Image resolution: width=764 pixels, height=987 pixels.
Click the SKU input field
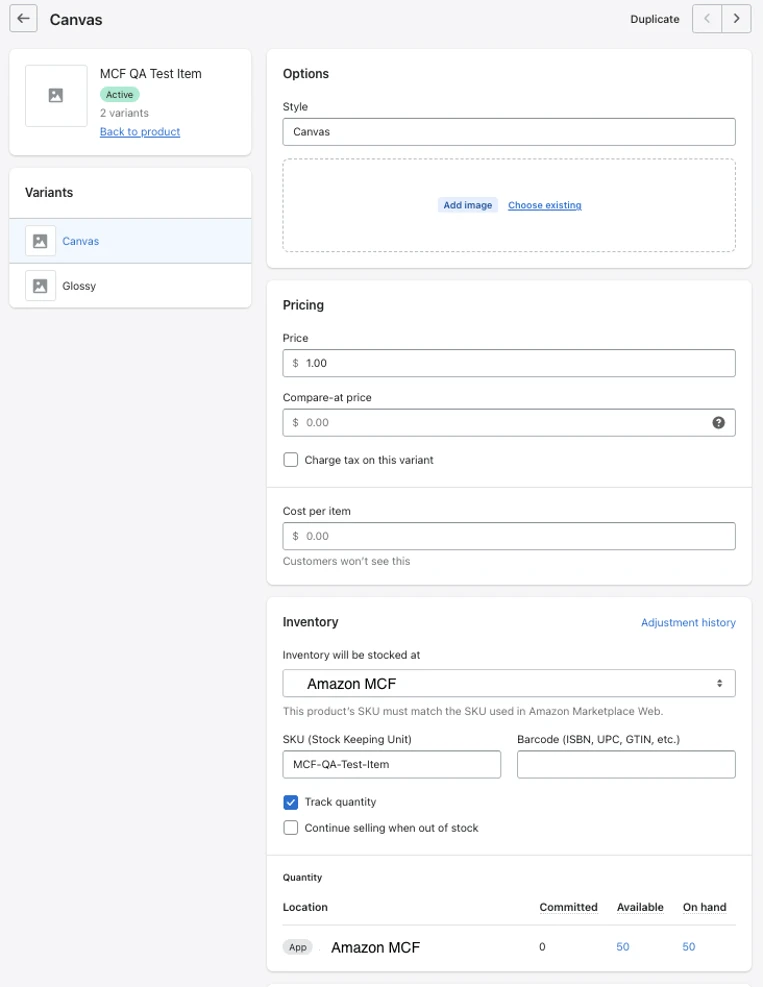click(391, 764)
